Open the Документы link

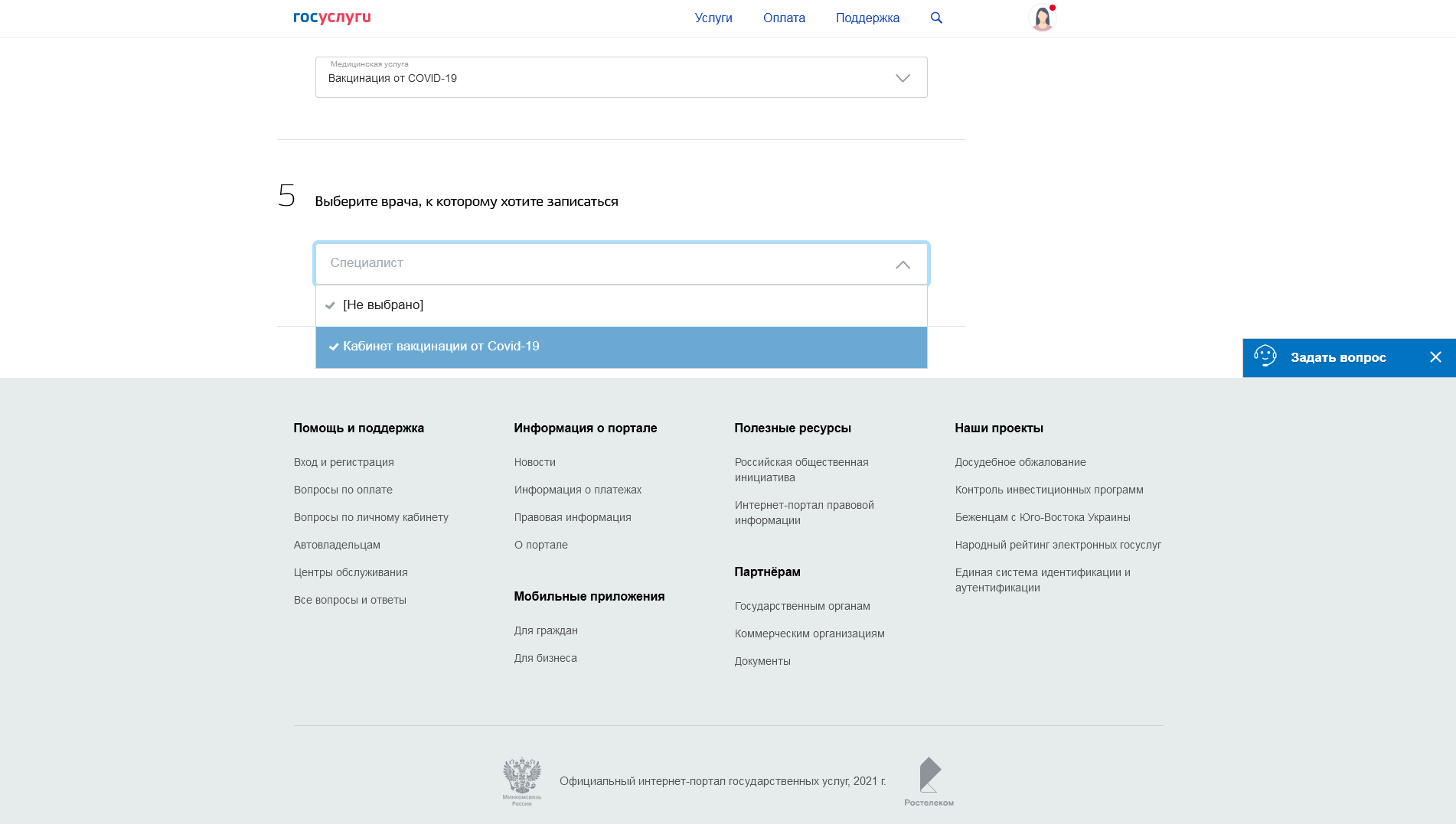pos(762,661)
